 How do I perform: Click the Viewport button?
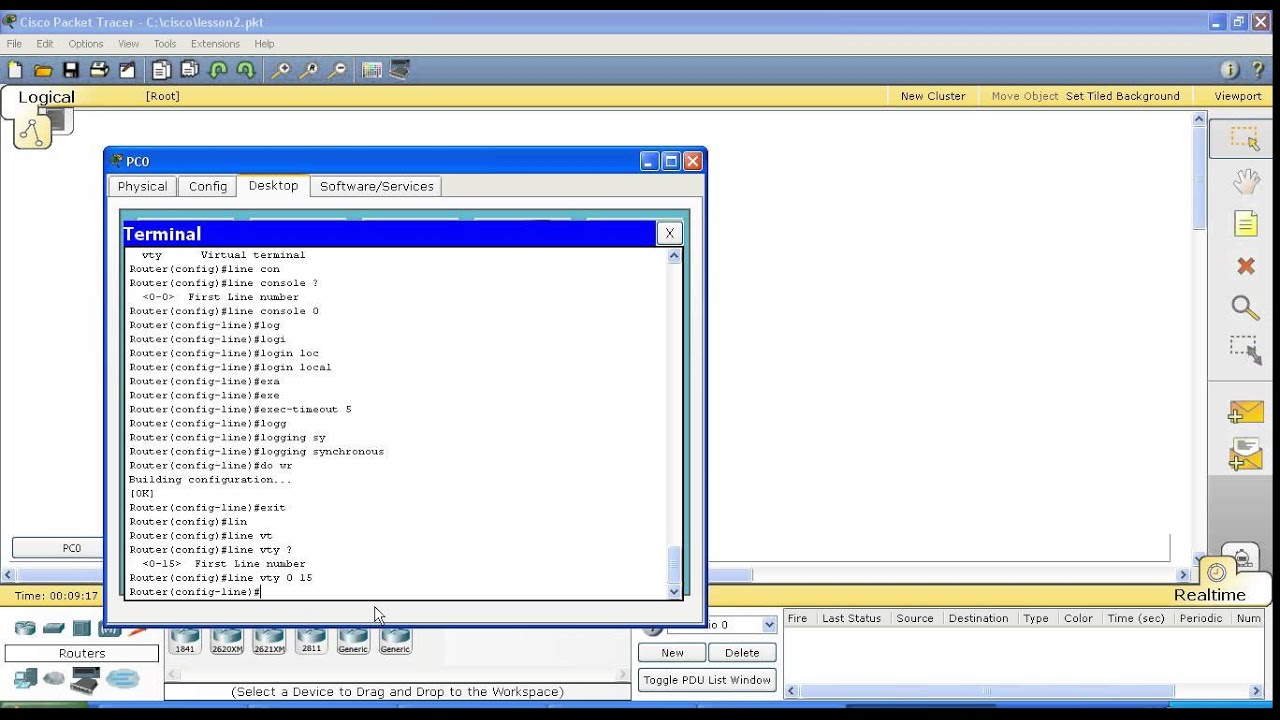[x=1238, y=96]
